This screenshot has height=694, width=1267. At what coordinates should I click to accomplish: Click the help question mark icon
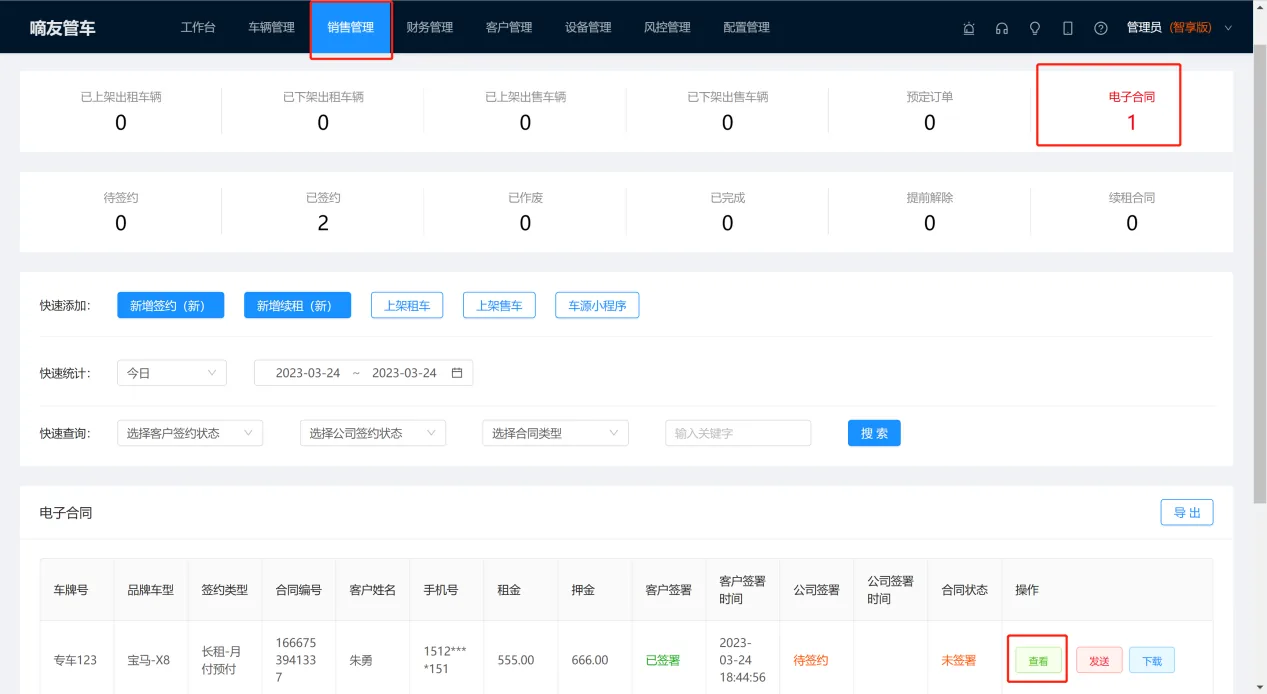(x=1101, y=28)
